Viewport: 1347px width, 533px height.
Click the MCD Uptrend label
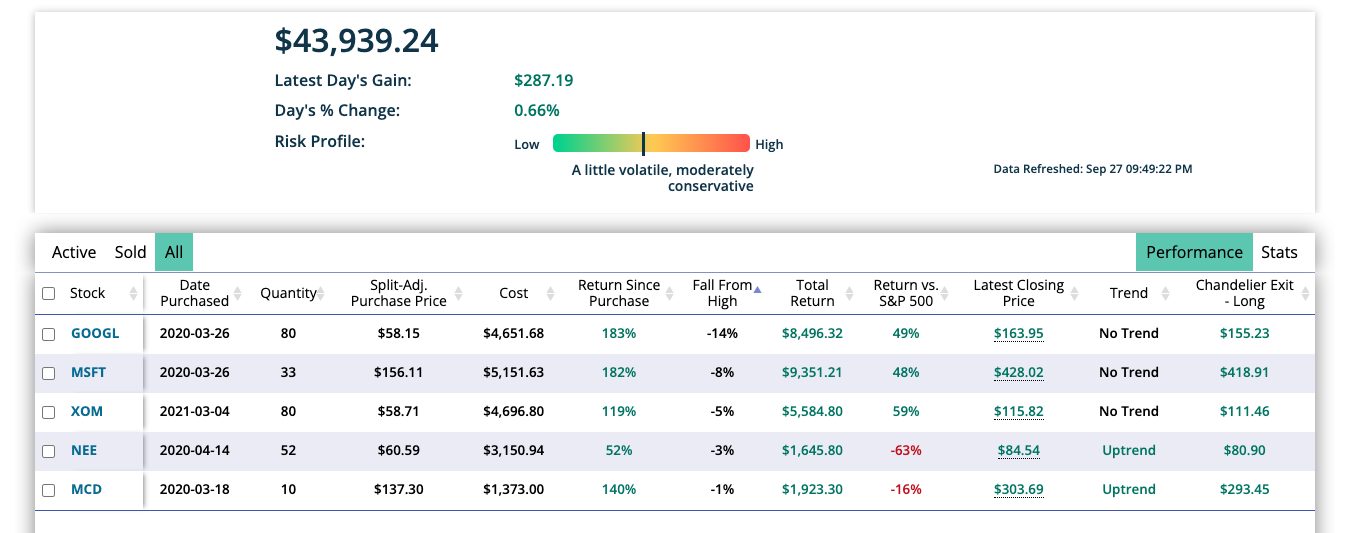pyautogui.click(x=1129, y=489)
